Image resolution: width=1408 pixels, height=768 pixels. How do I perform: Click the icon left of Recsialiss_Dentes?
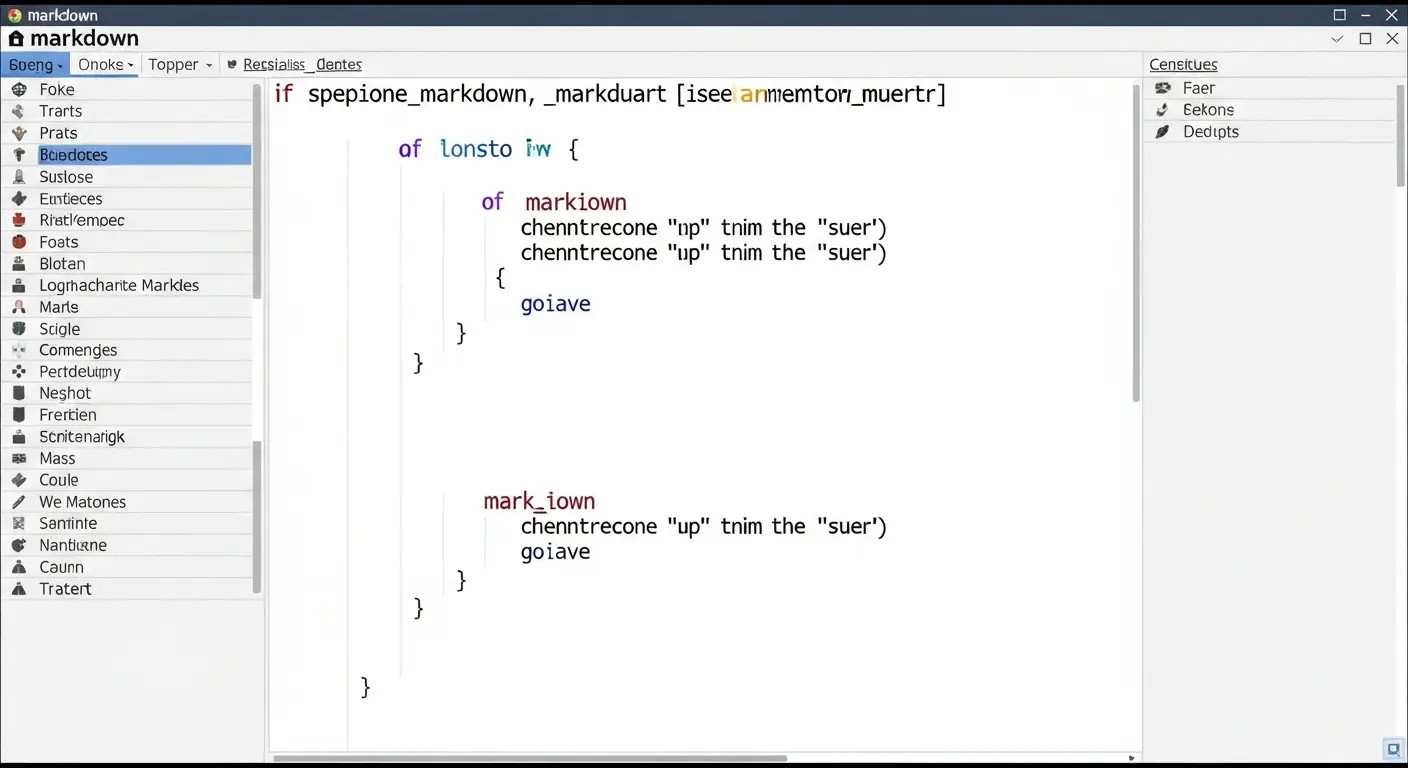(233, 64)
